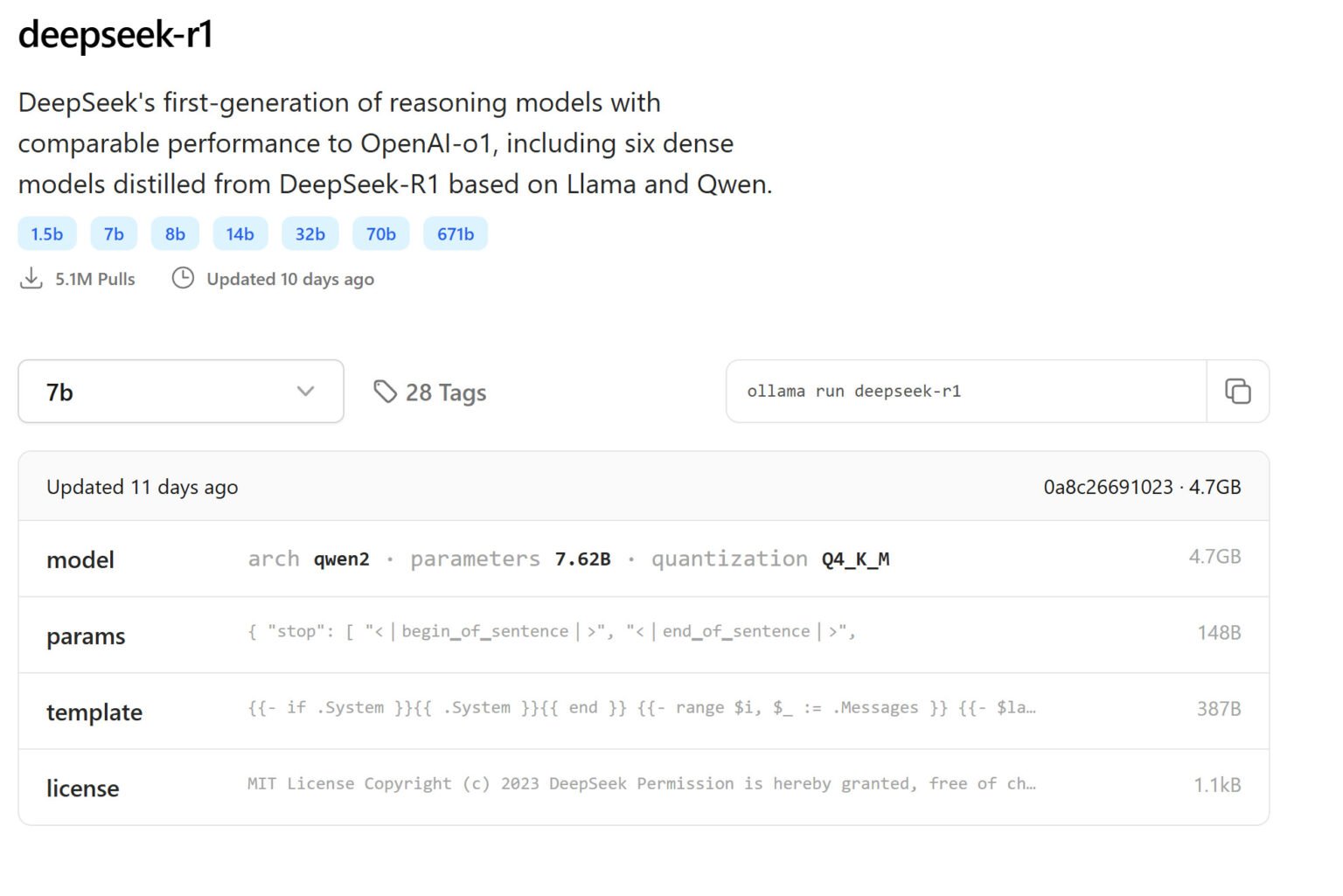Image resolution: width=1343 pixels, height=896 pixels.
Task: Select the tag icon next to 28 Tags
Action: (386, 392)
